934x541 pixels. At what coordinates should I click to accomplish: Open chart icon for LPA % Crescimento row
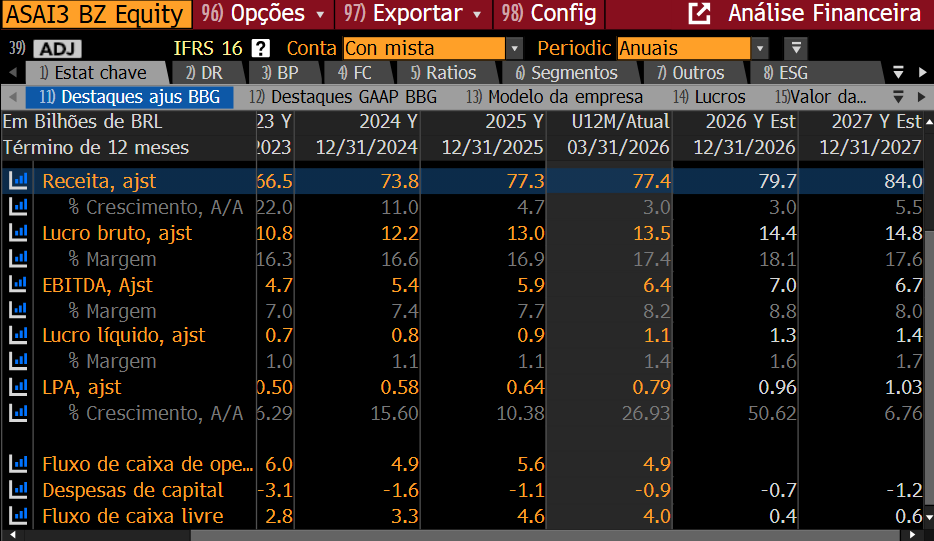coord(18,413)
